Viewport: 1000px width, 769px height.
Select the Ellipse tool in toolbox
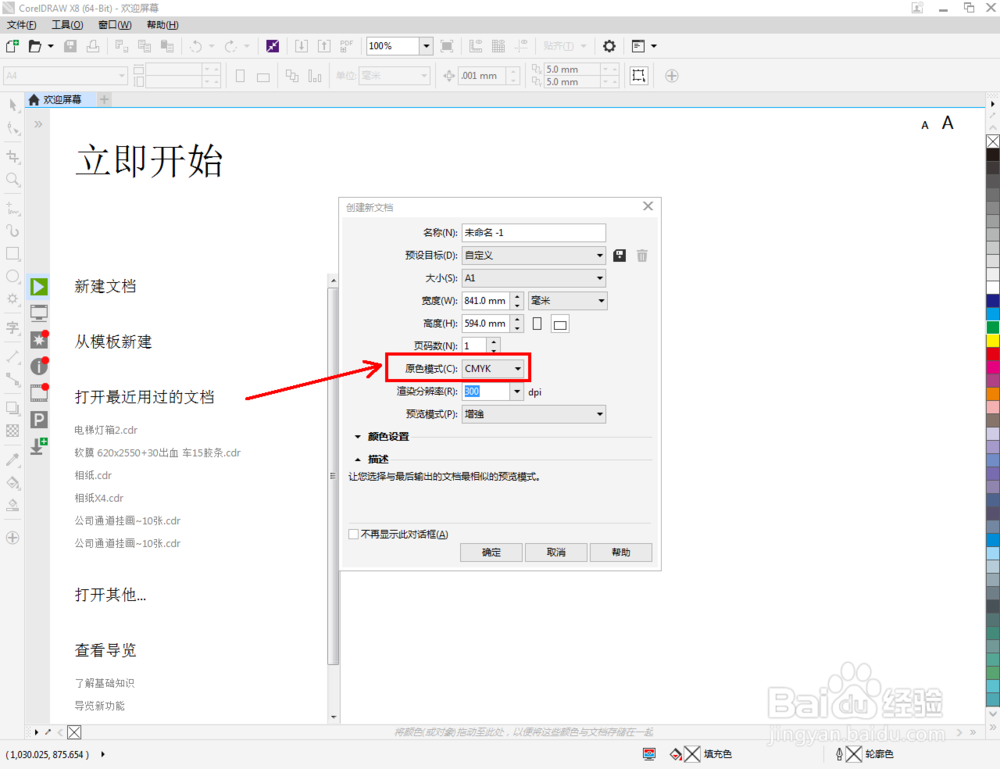pos(13,276)
